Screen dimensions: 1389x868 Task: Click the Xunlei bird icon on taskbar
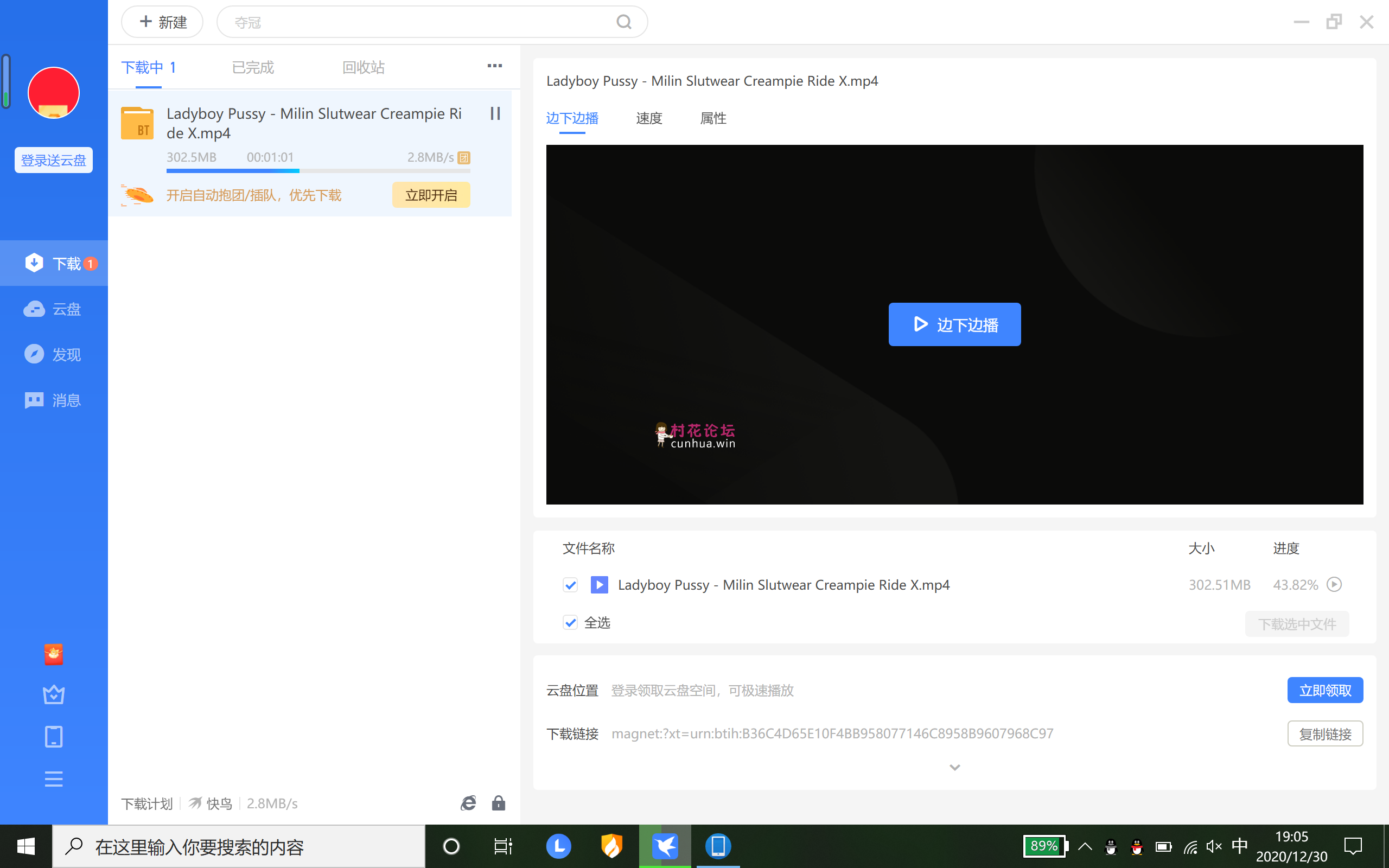pos(665,846)
